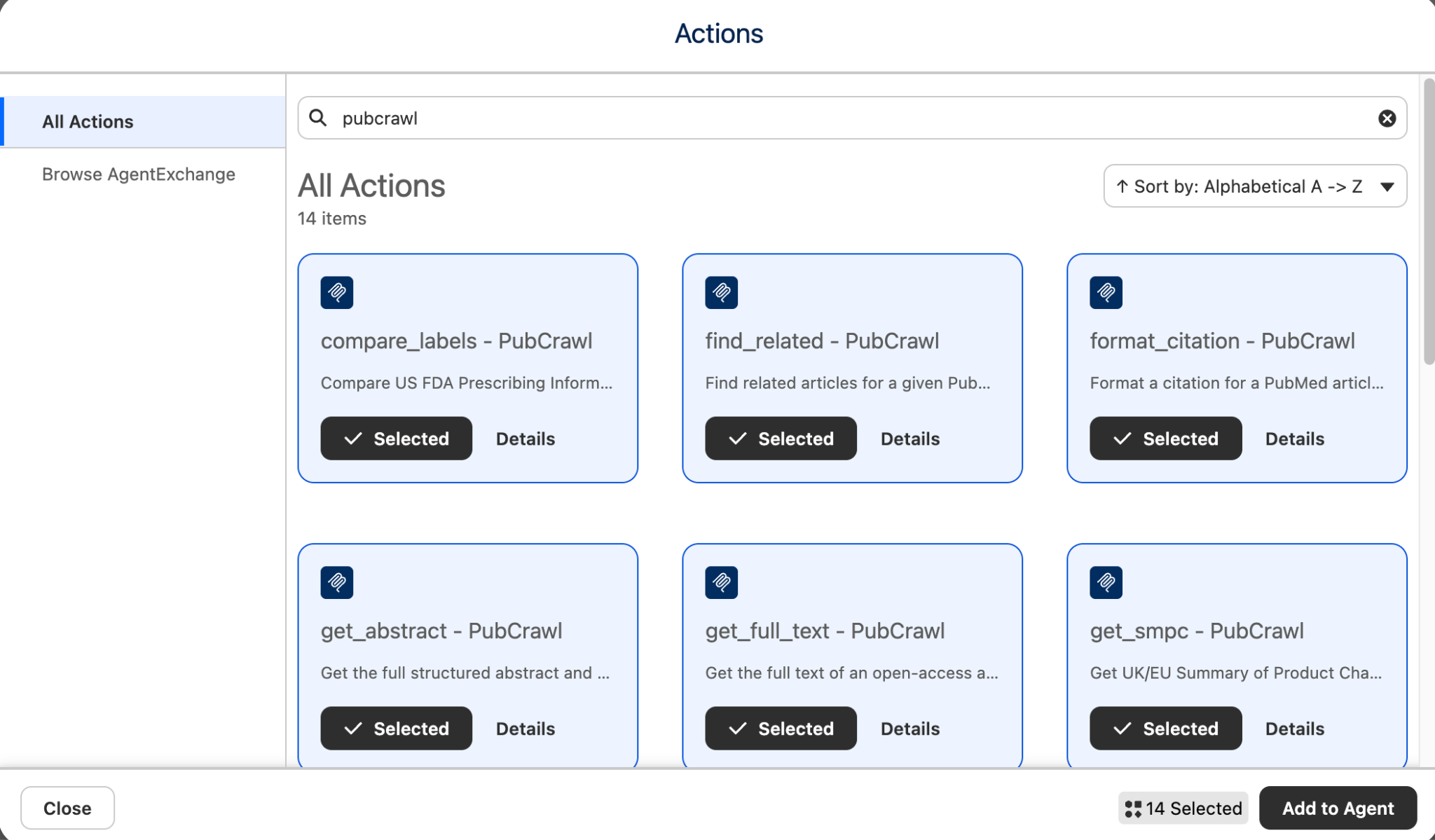View Details for format_citation

click(1295, 439)
